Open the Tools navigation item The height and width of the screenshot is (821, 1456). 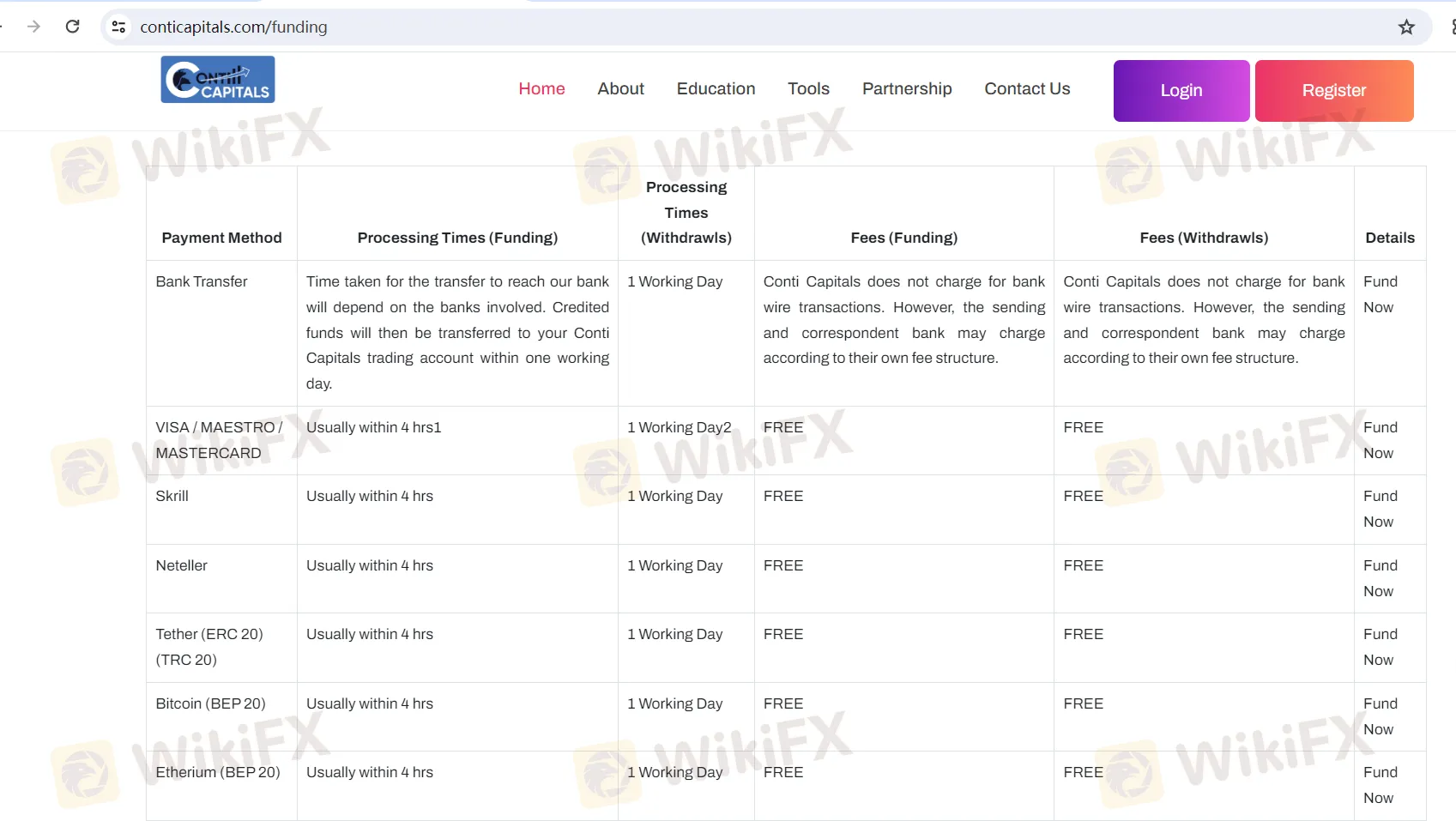click(808, 89)
